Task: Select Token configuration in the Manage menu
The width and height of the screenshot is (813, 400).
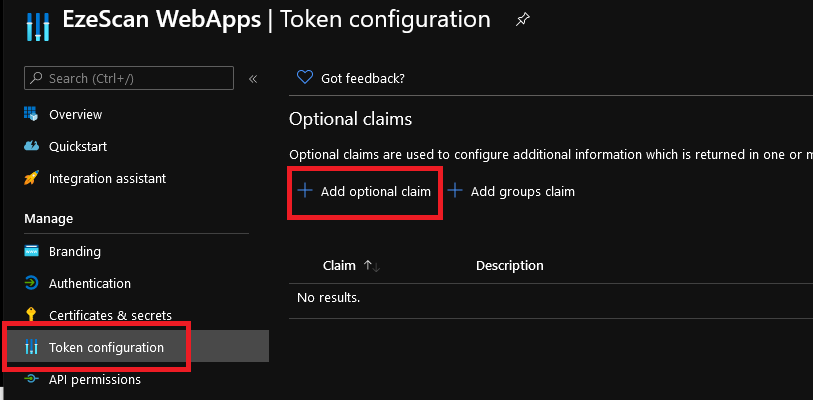Action: point(106,347)
